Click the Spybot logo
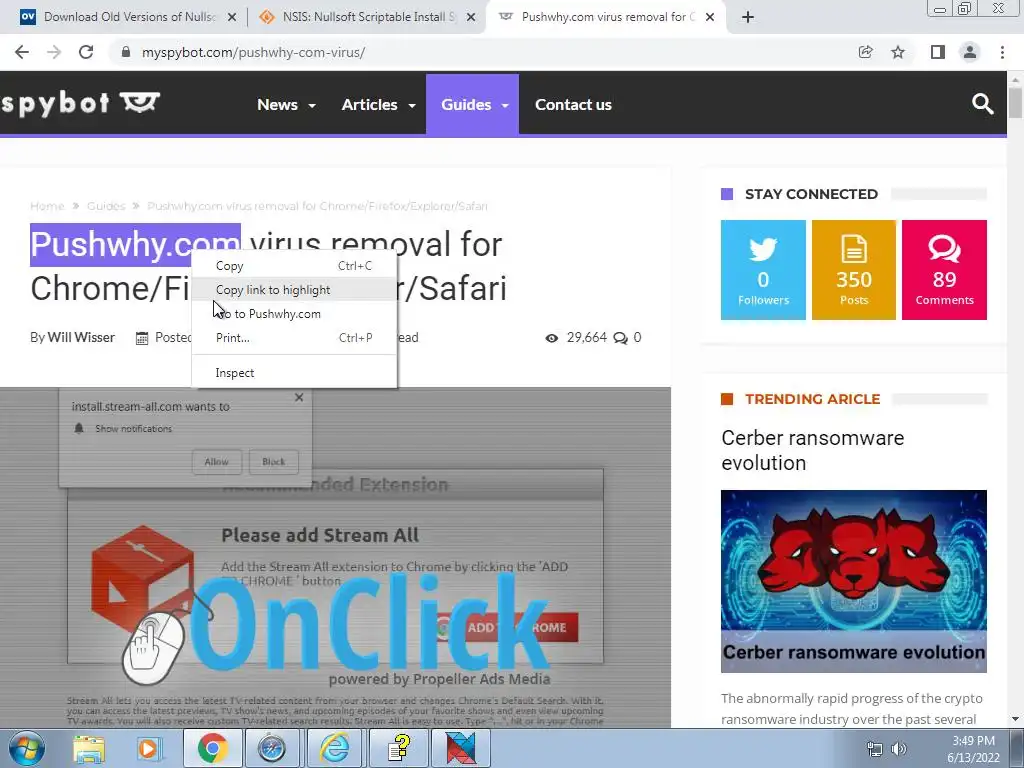The width and height of the screenshot is (1024, 768). click(80, 103)
